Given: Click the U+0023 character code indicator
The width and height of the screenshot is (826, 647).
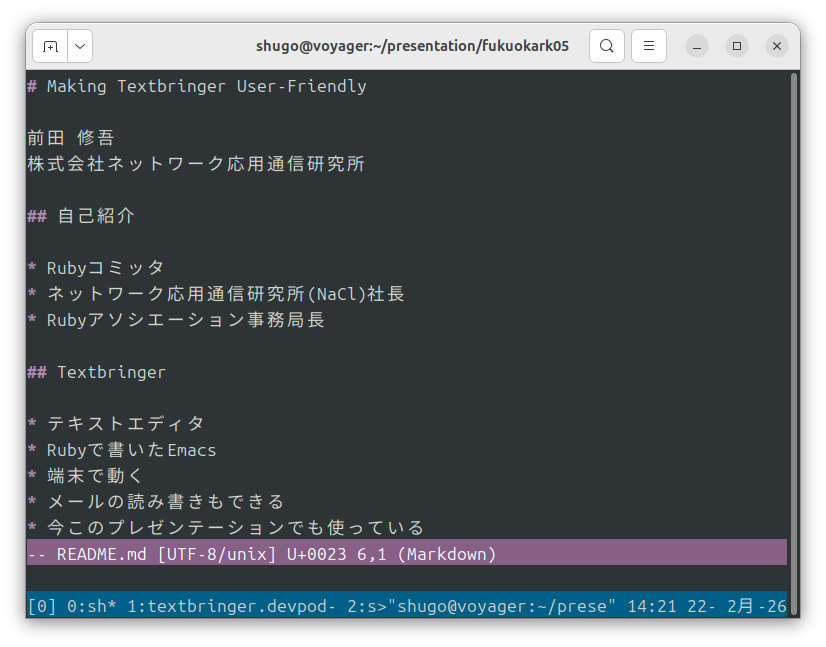Looking at the screenshot, I should [x=316, y=553].
